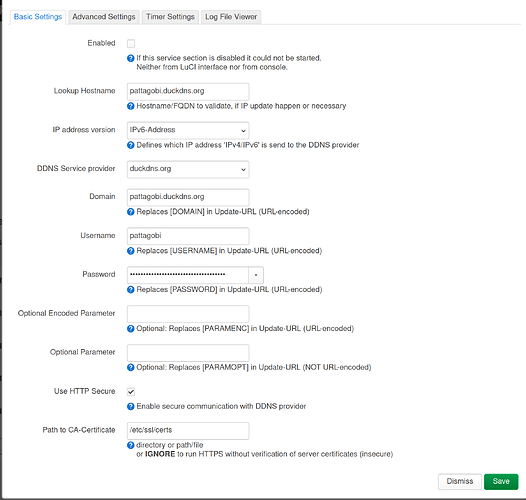
Task: Click help icon under Path to CA-Certificate
Action: [x=130, y=446]
